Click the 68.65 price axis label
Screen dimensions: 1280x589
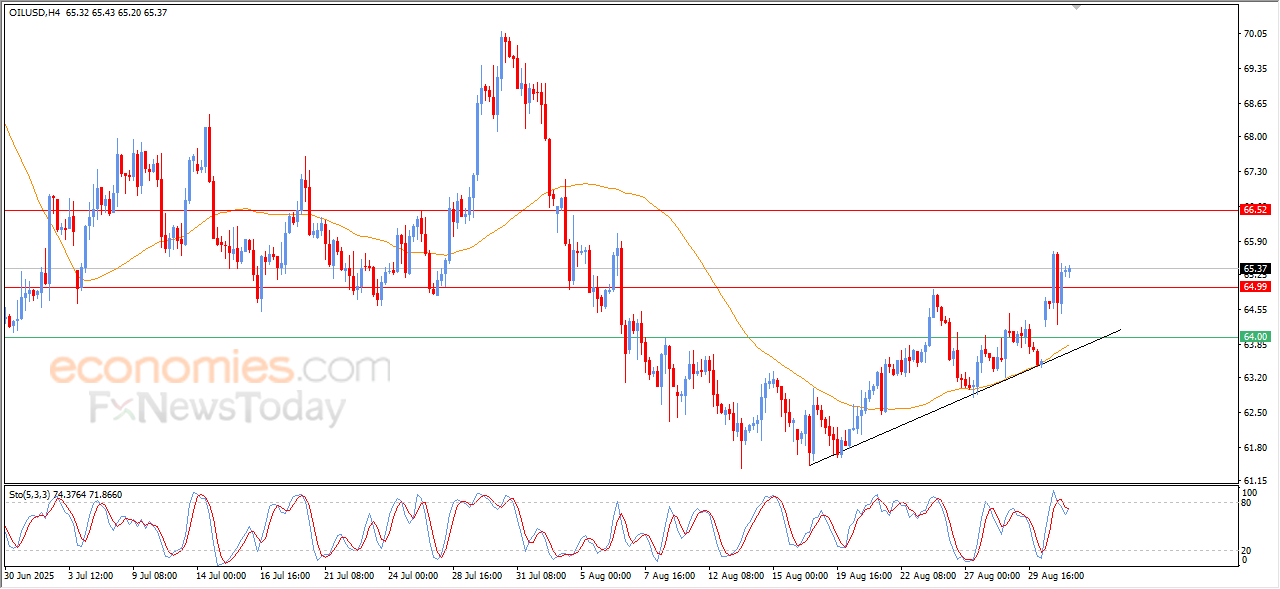[1257, 103]
